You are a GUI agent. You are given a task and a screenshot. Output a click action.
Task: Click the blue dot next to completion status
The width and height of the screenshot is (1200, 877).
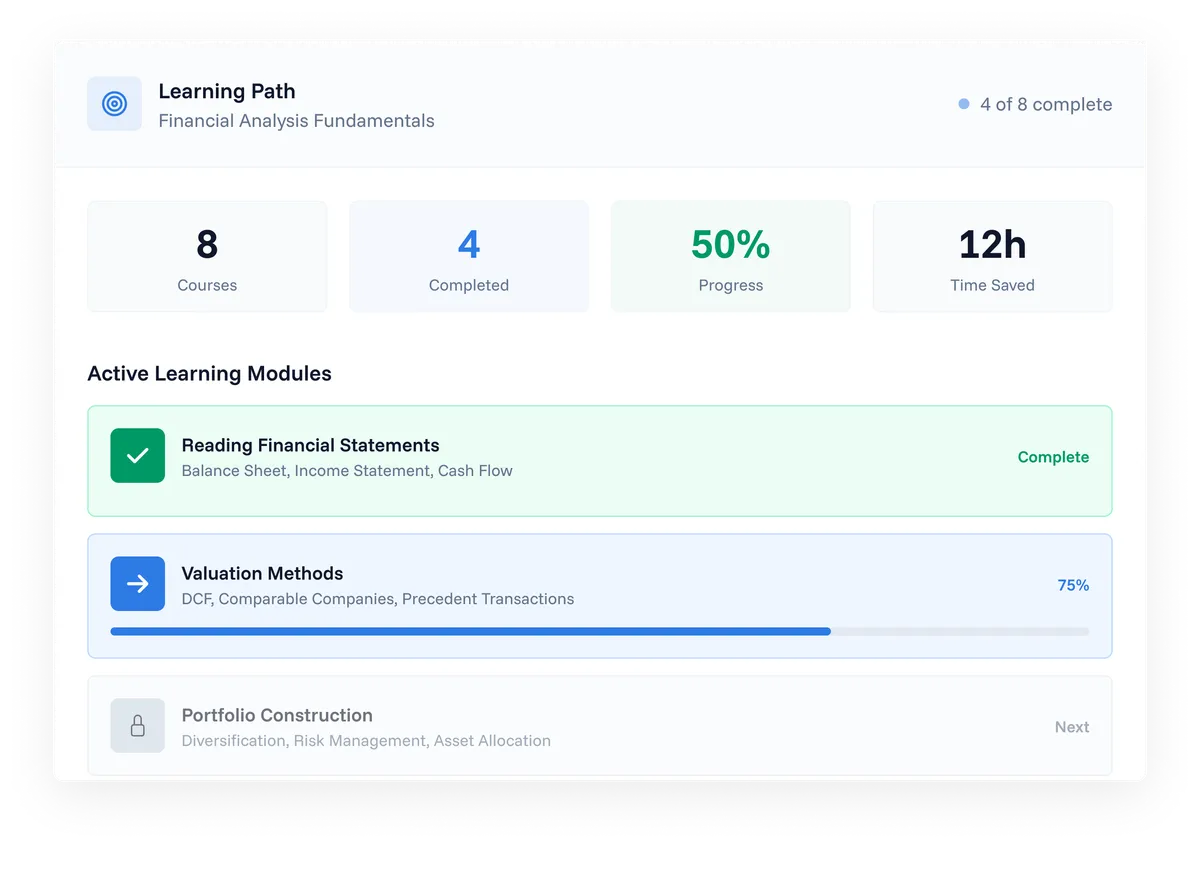click(x=964, y=103)
